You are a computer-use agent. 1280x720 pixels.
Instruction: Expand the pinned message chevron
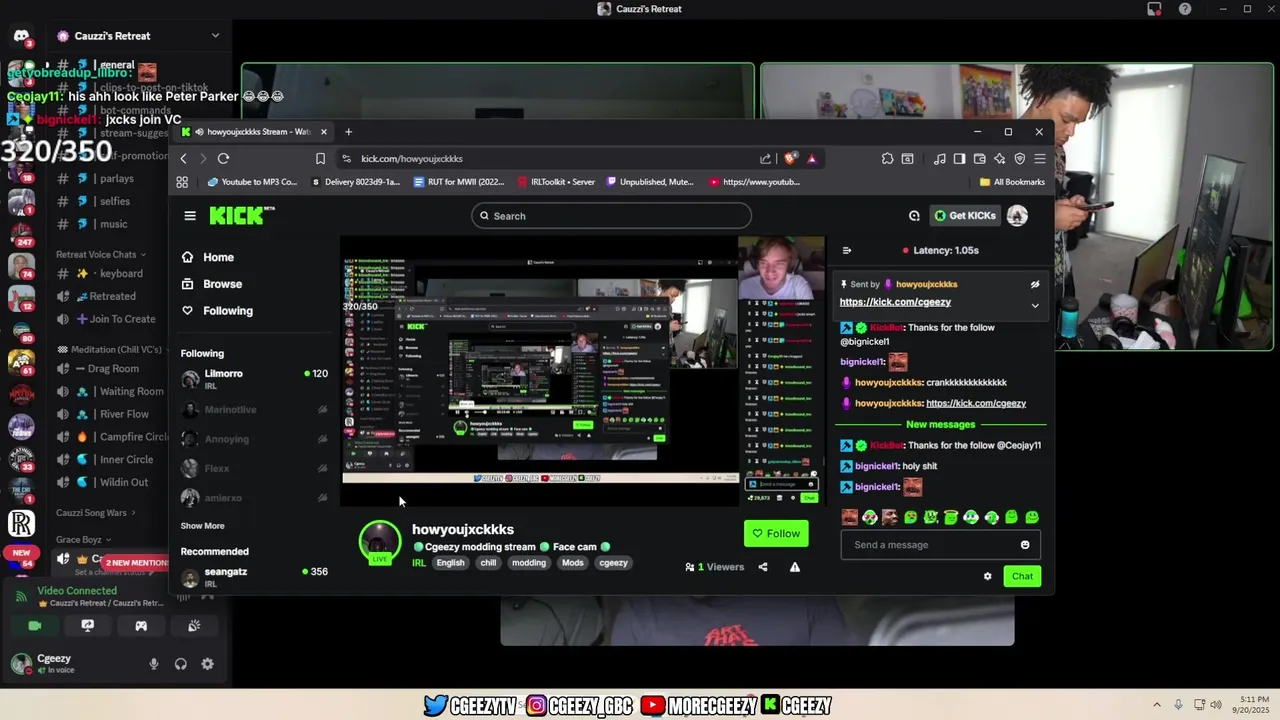pyautogui.click(x=1035, y=305)
